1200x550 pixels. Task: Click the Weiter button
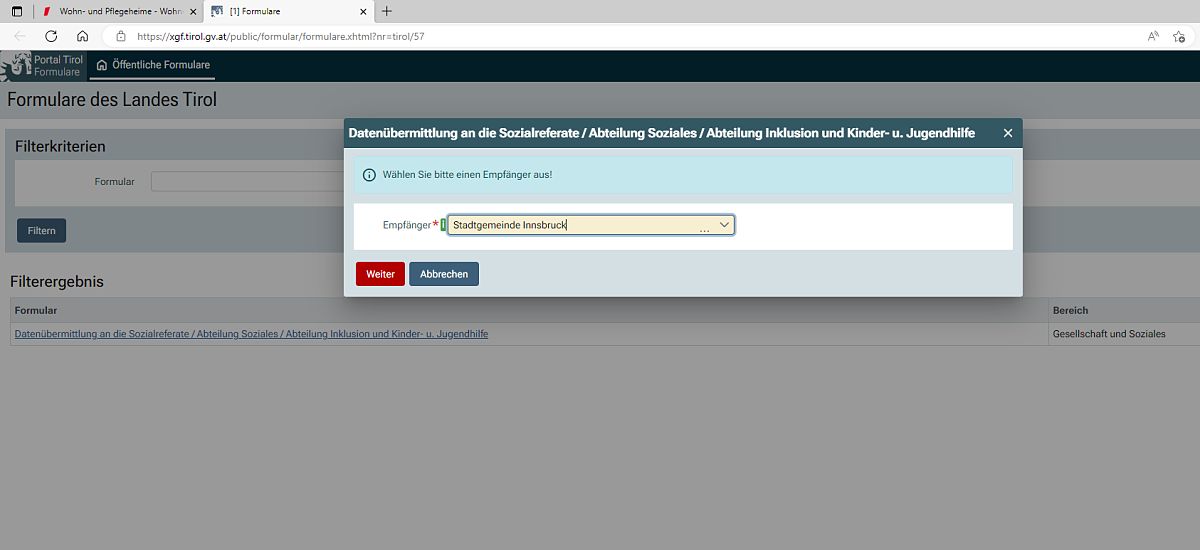pos(380,274)
